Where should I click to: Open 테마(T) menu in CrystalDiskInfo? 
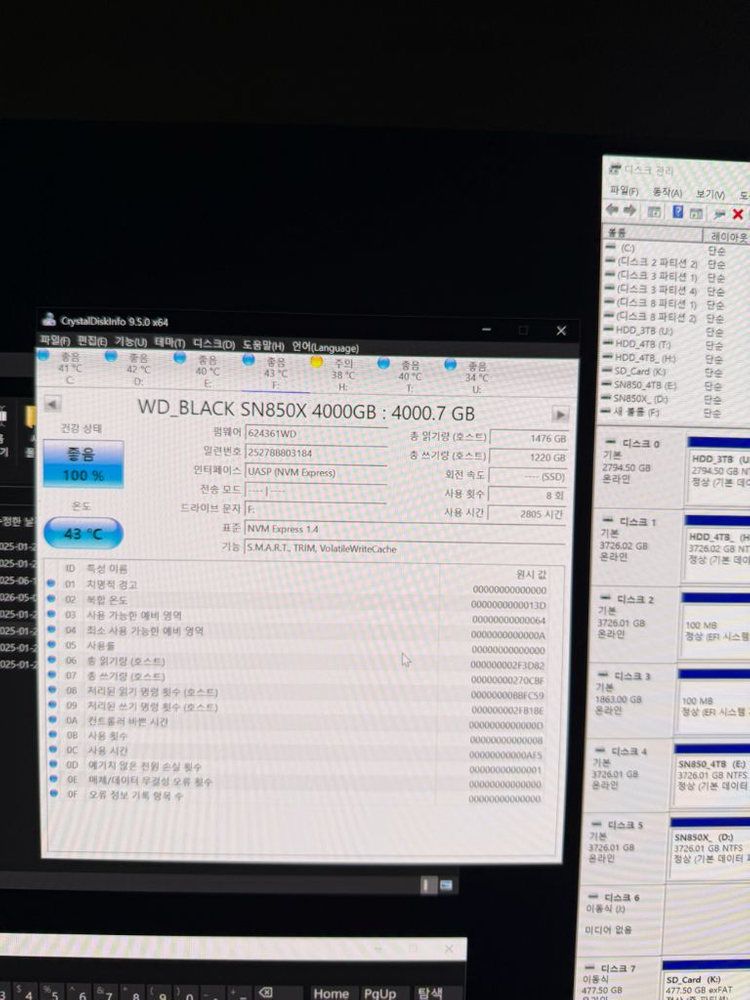coord(169,342)
